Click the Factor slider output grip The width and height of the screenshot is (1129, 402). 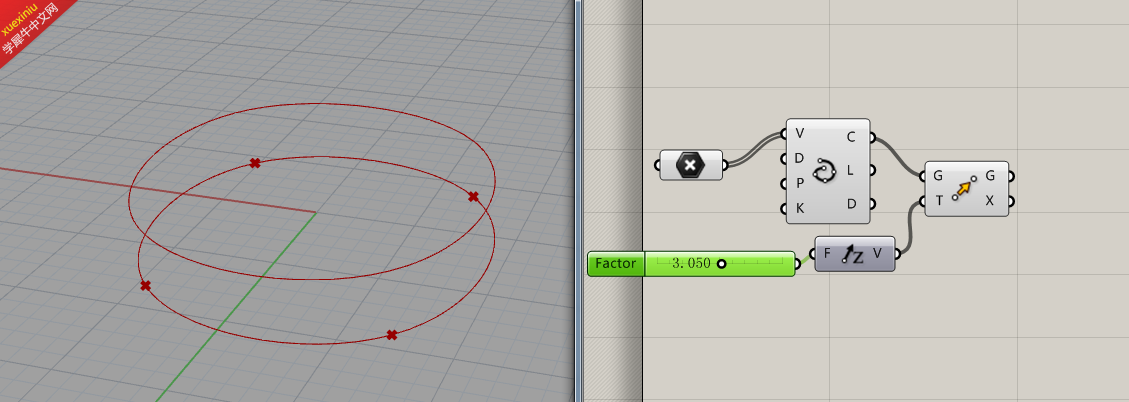[x=798, y=264]
